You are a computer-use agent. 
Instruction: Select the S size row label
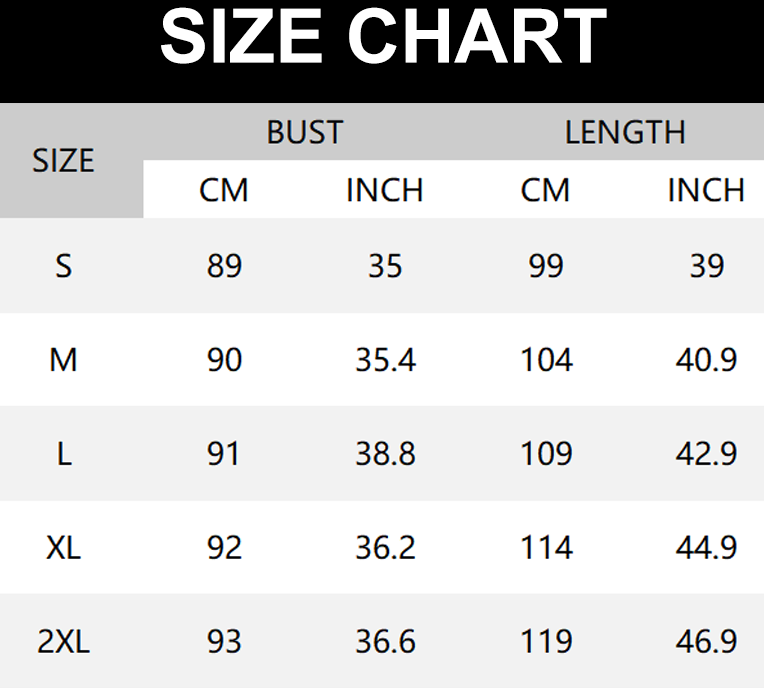[x=63, y=266]
